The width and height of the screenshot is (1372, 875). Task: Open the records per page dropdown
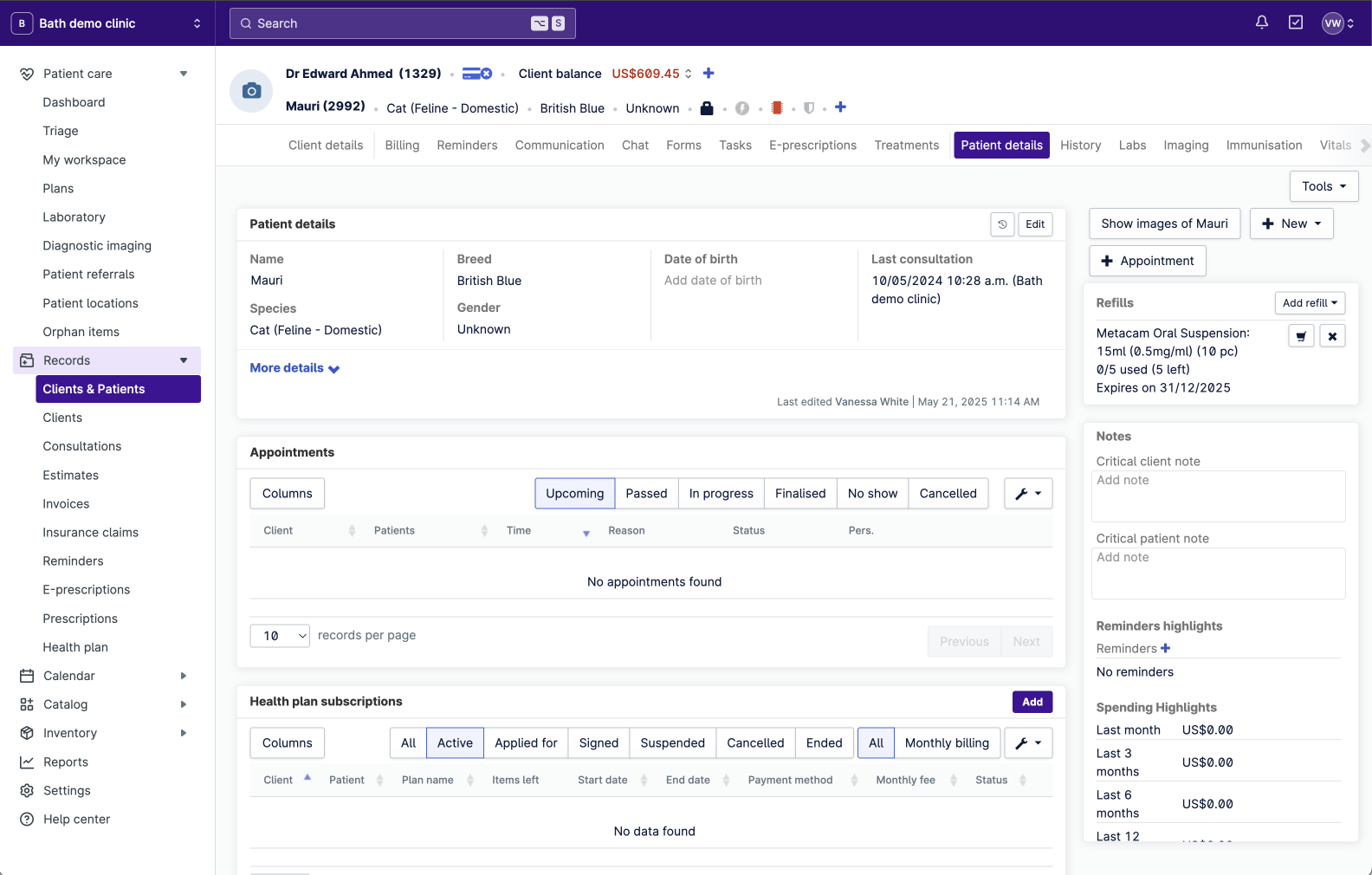pyautogui.click(x=280, y=636)
